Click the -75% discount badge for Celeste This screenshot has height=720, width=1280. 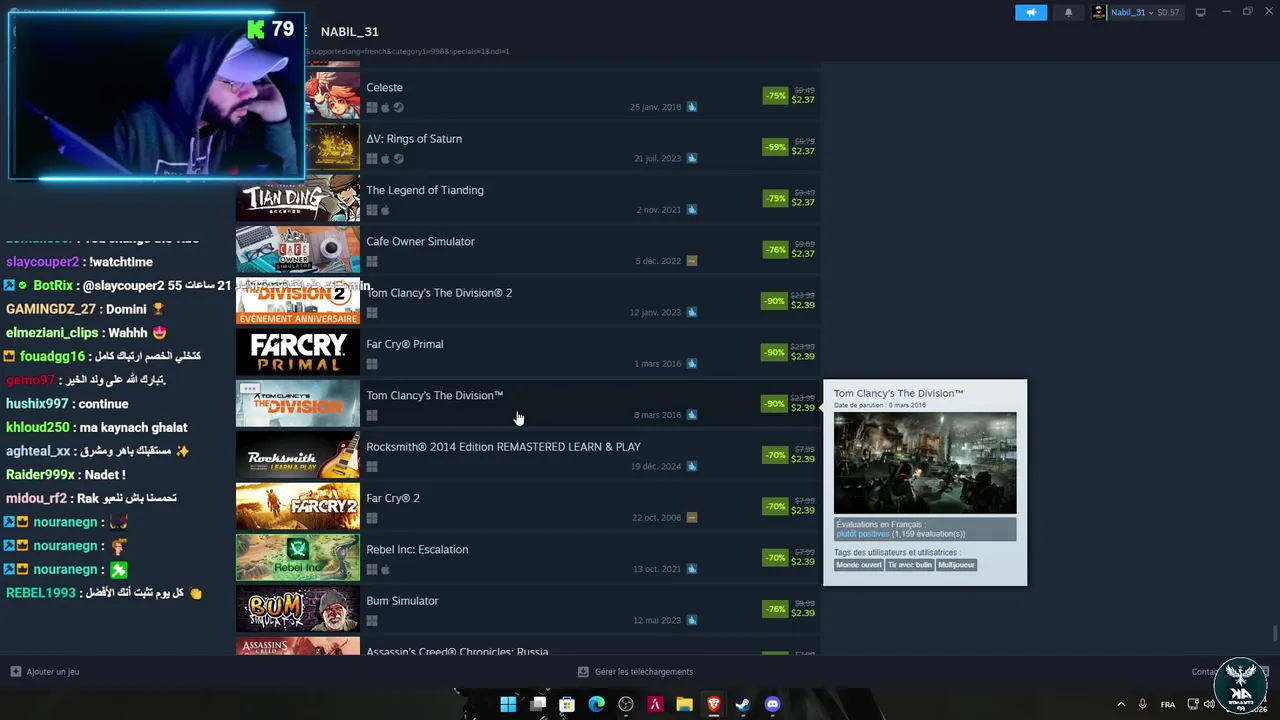776,96
